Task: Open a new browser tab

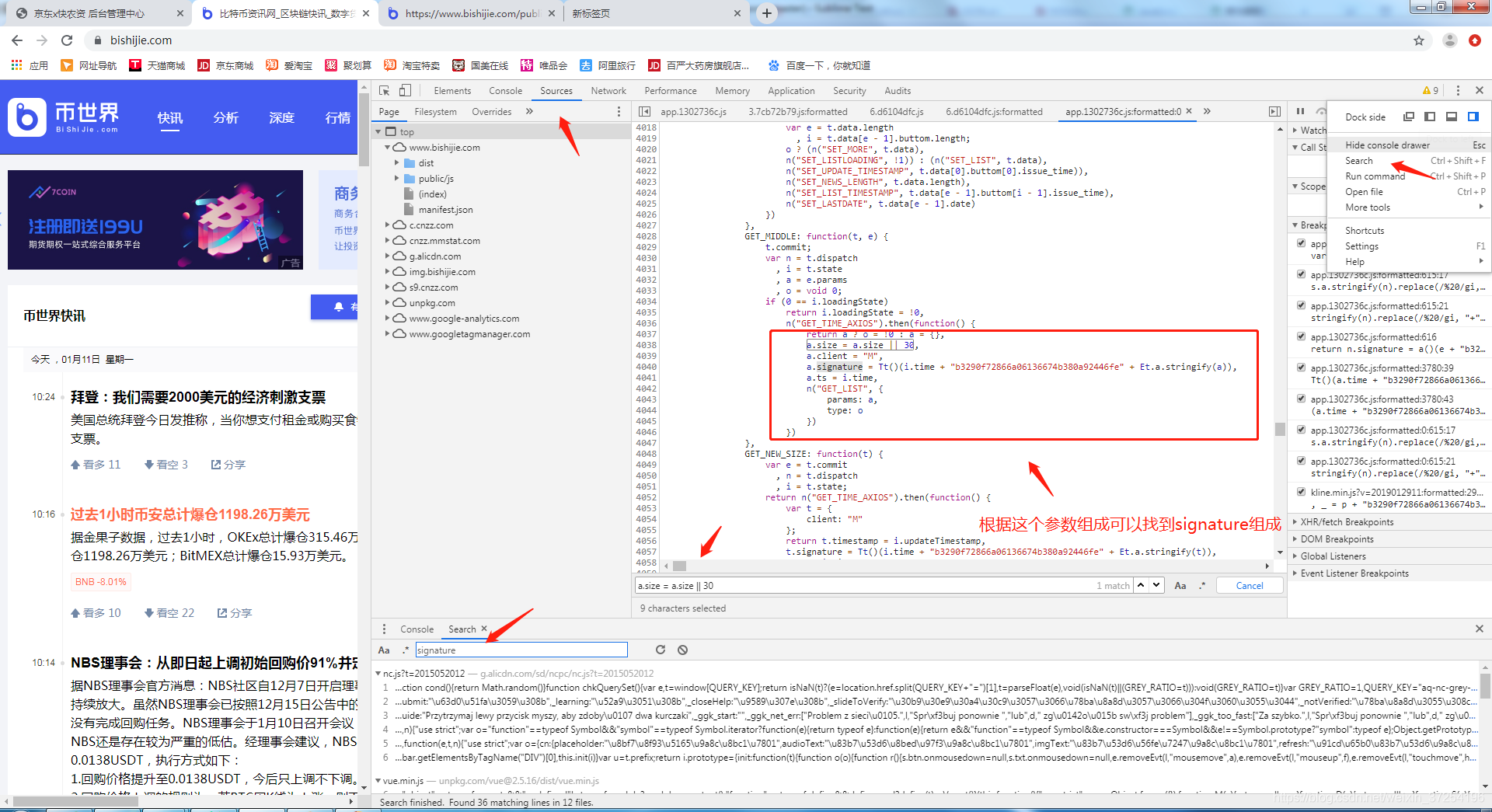Action: pos(767,13)
